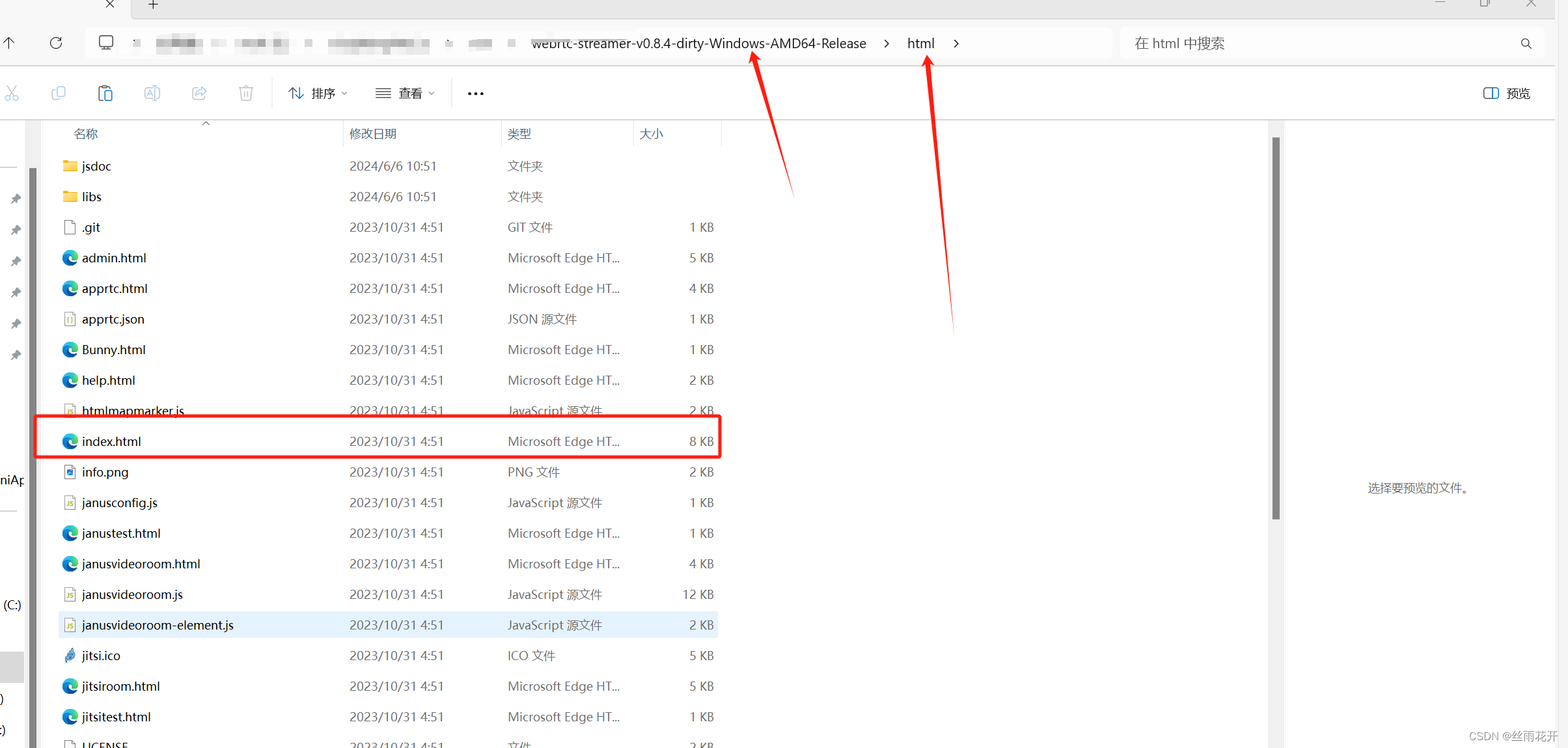Select the index.html file
The image size is (1568, 748).
(x=111, y=441)
